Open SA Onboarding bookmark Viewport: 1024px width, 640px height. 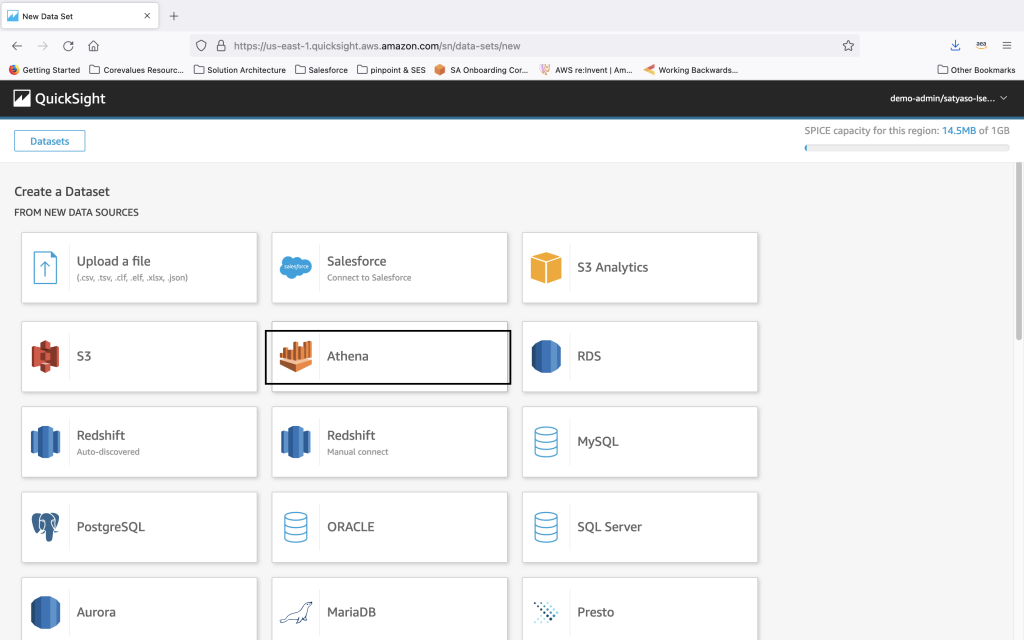pyautogui.click(x=481, y=70)
